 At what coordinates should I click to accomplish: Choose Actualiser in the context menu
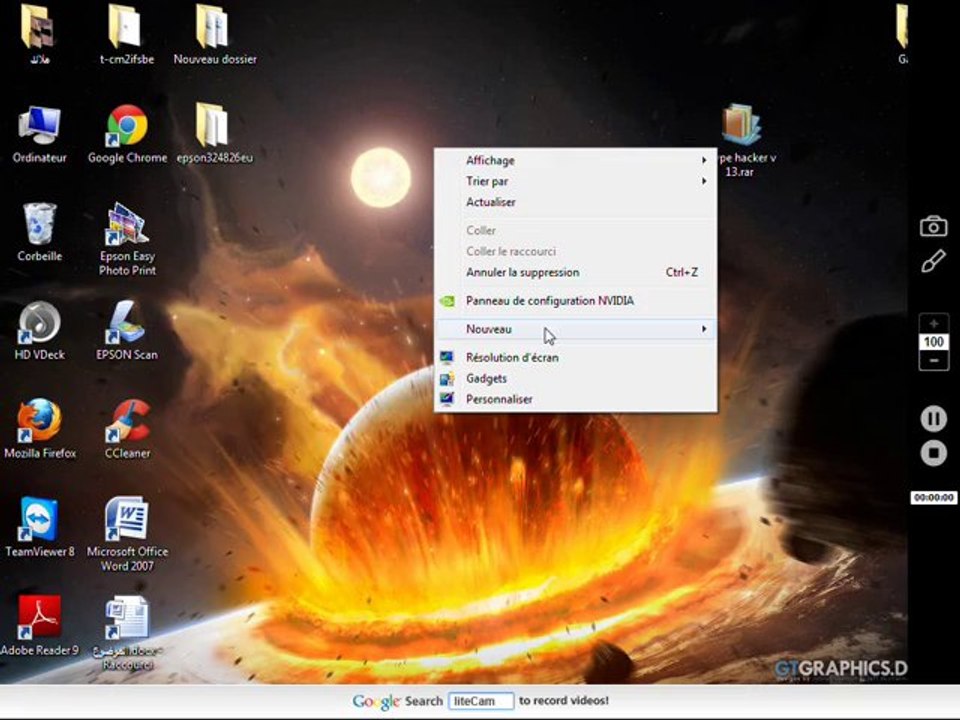576,202
